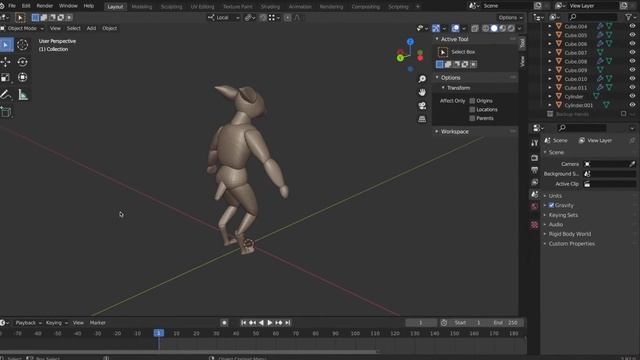Select the Select Box tool in toolbar
Image resolution: width=640 pixels, height=360 pixels.
(x=7, y=45)
